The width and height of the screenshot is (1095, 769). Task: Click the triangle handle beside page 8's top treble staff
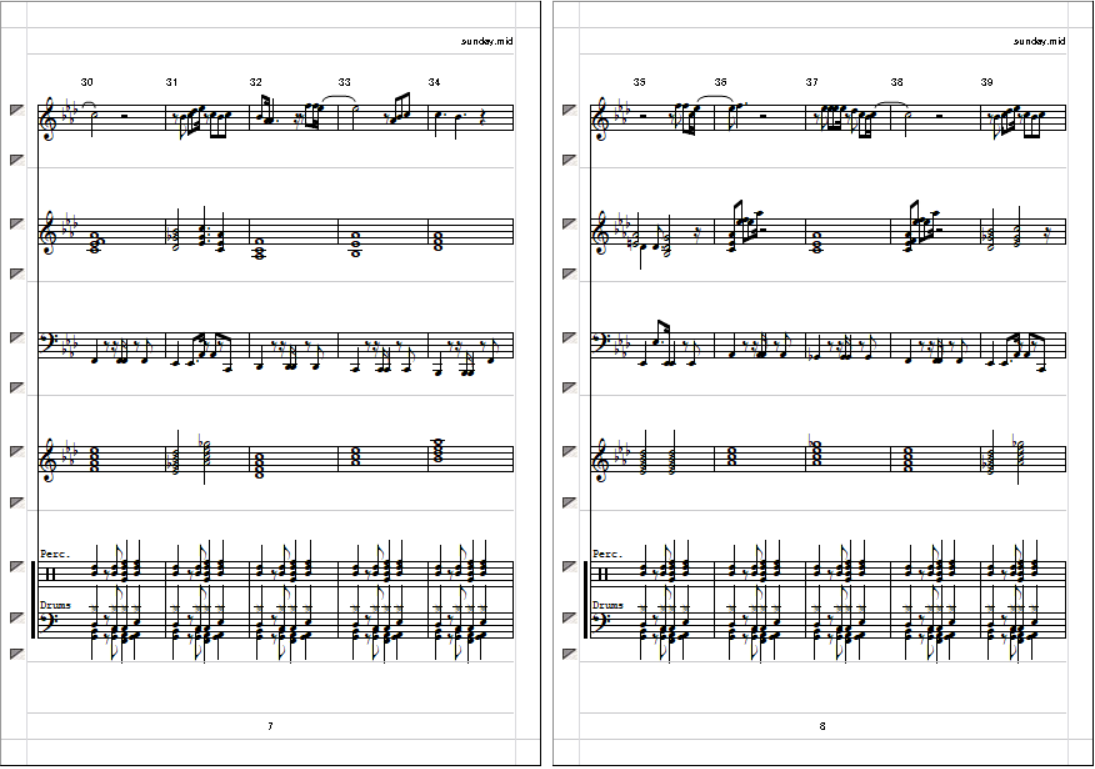[x=570, y=110]
